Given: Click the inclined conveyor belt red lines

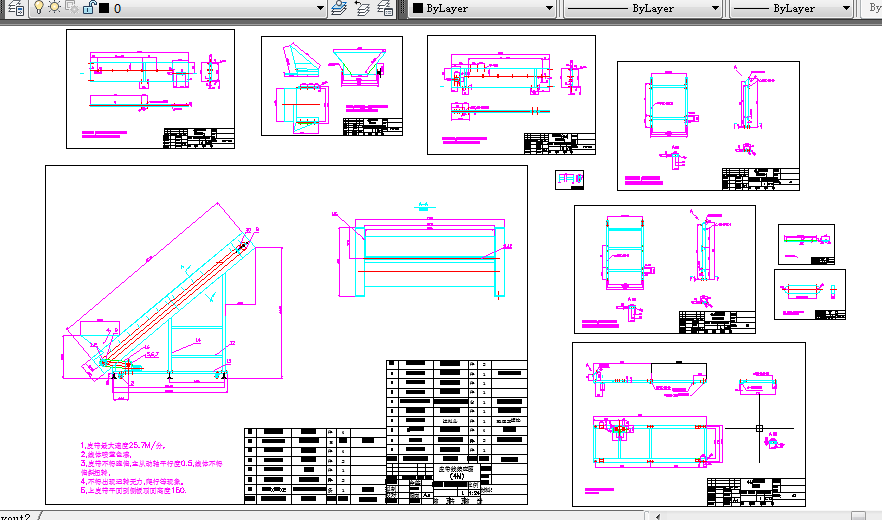Looking at the screenshot, I should pyautogui.click(x=174, y=304).
